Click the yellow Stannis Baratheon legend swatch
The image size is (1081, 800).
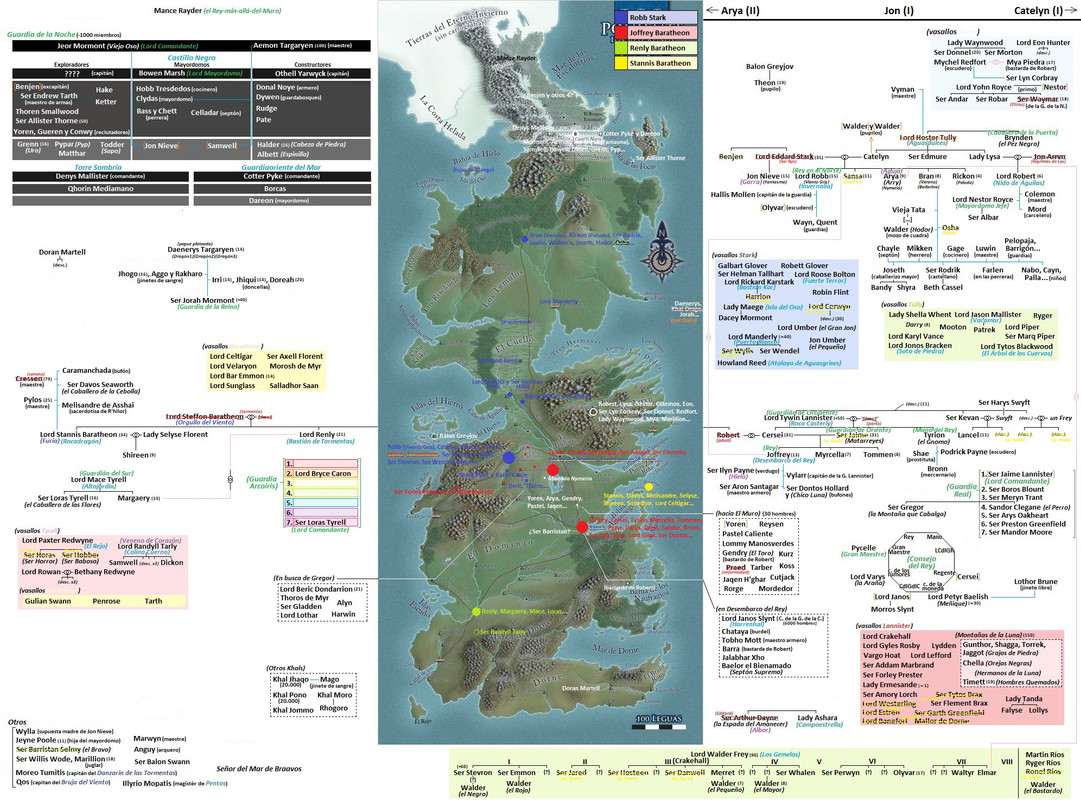(621, 63)
